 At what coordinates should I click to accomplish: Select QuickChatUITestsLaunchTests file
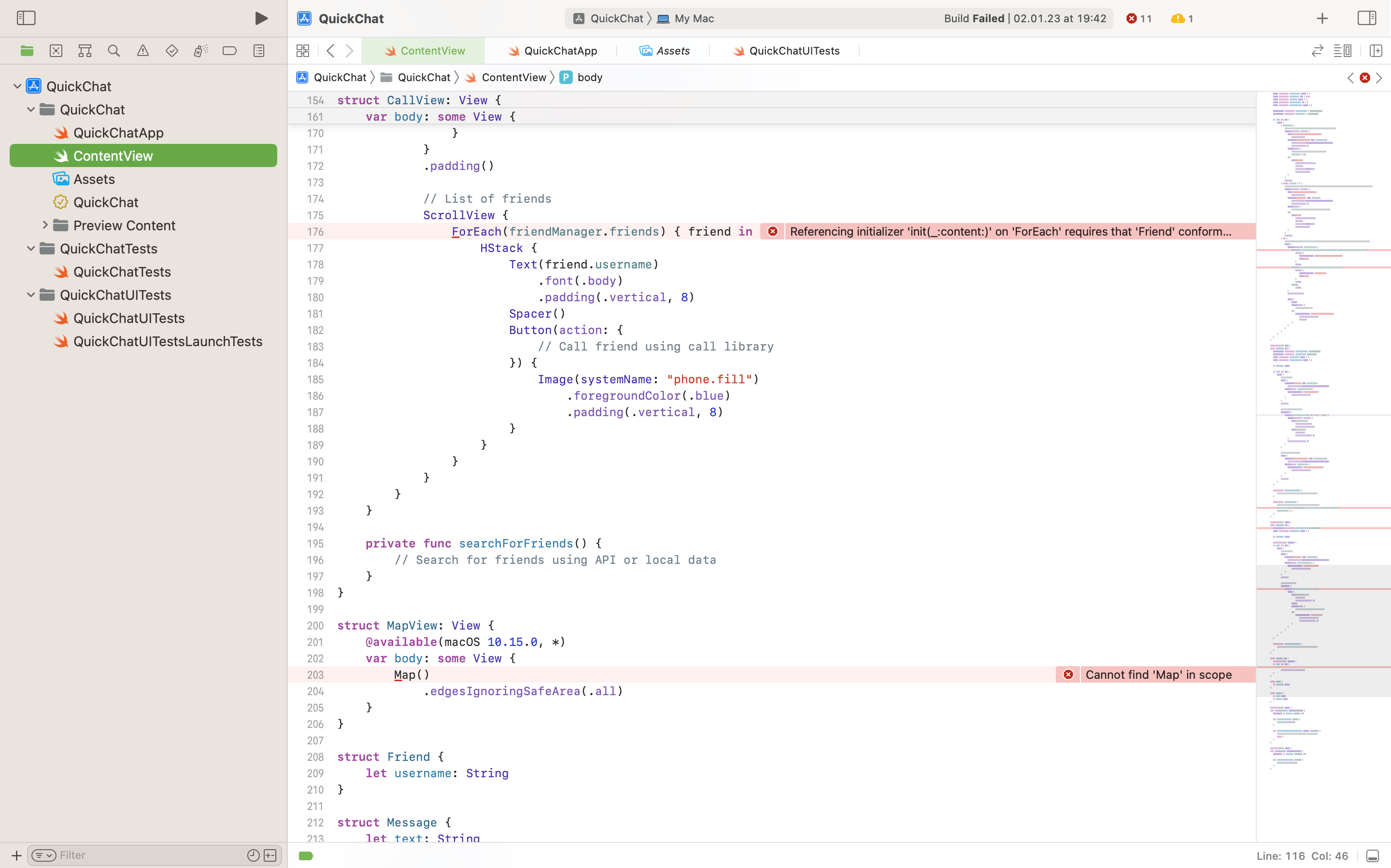tap(143, 341)
